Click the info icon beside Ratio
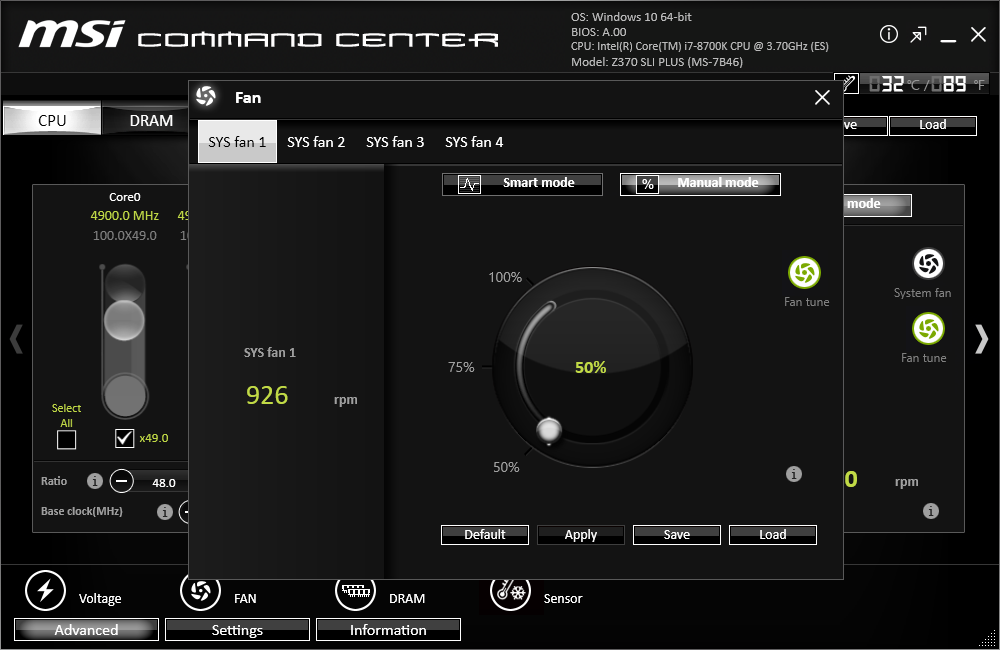 click(x=94, y=481)
